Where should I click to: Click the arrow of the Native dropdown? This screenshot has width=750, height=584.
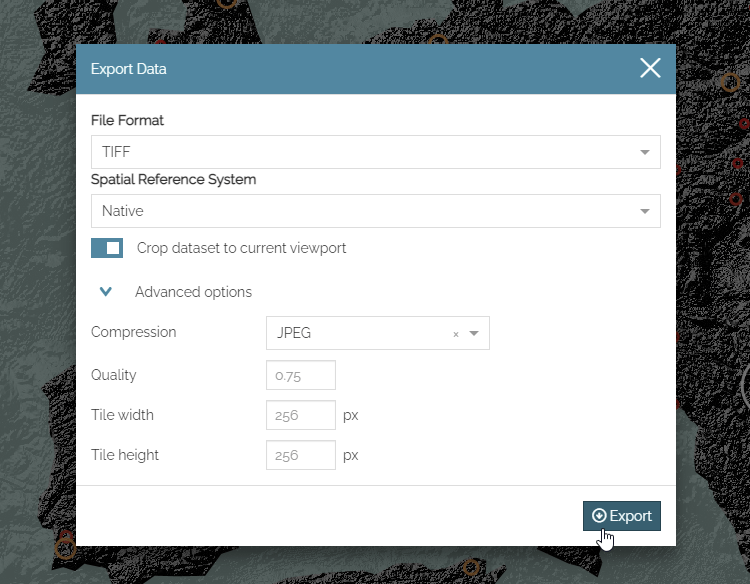[x=644, y=211]
